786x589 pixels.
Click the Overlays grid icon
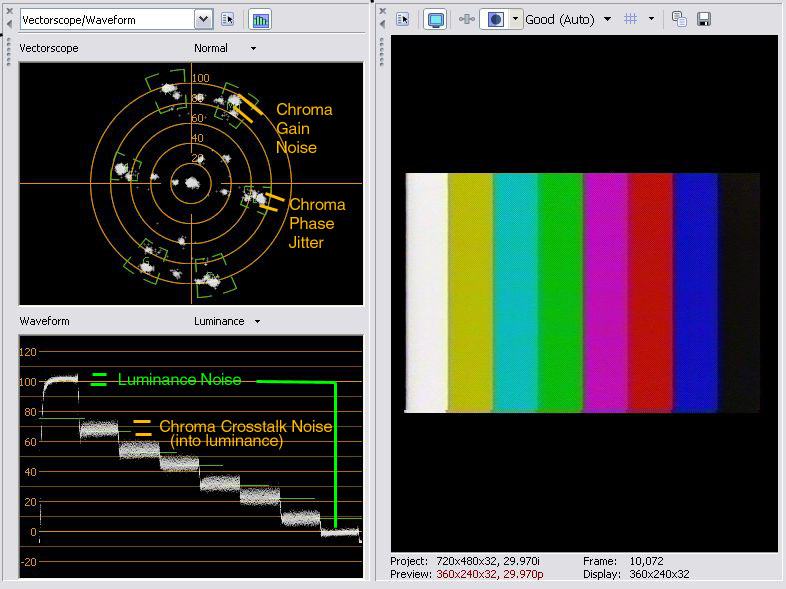[x=631, y=19]
